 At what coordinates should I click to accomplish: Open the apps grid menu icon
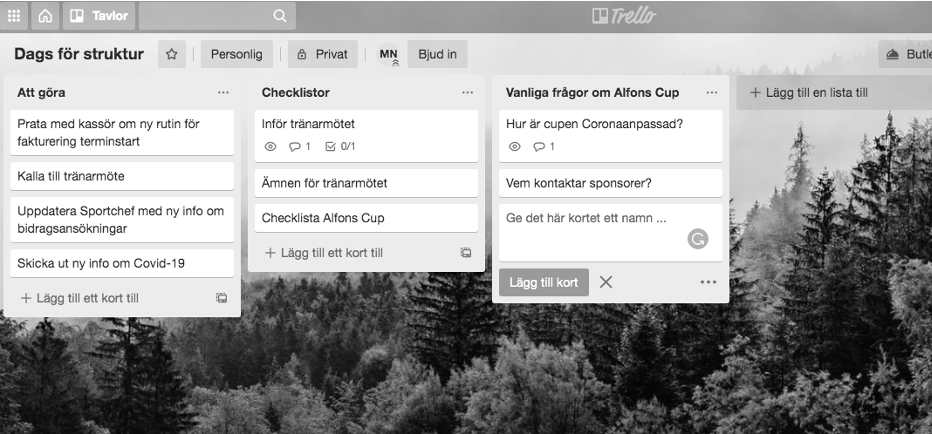click(14, 16)
